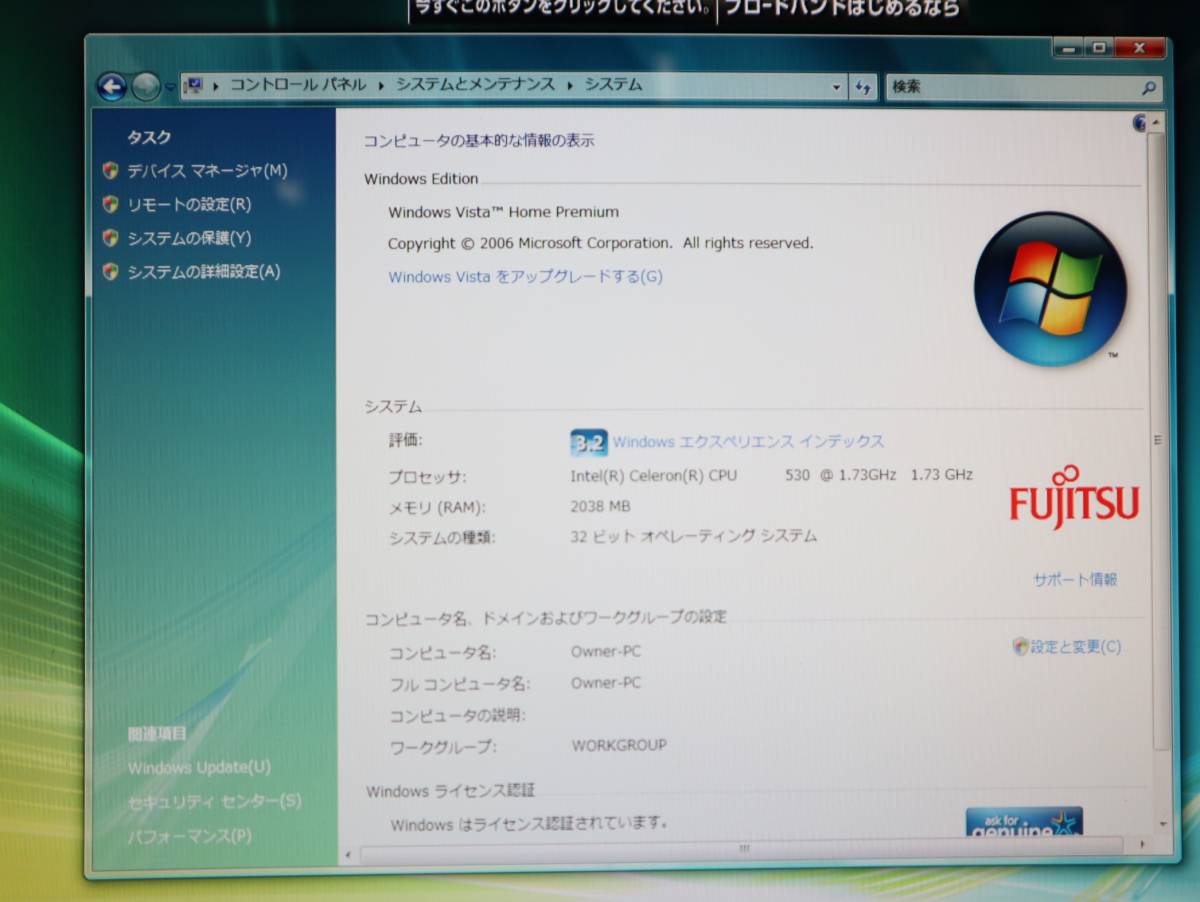Click the コンピュータの基本的な情報の表示 heading
Image resolution: width=1200 pixels, height=902 pixels.
[x=478, y=141]
